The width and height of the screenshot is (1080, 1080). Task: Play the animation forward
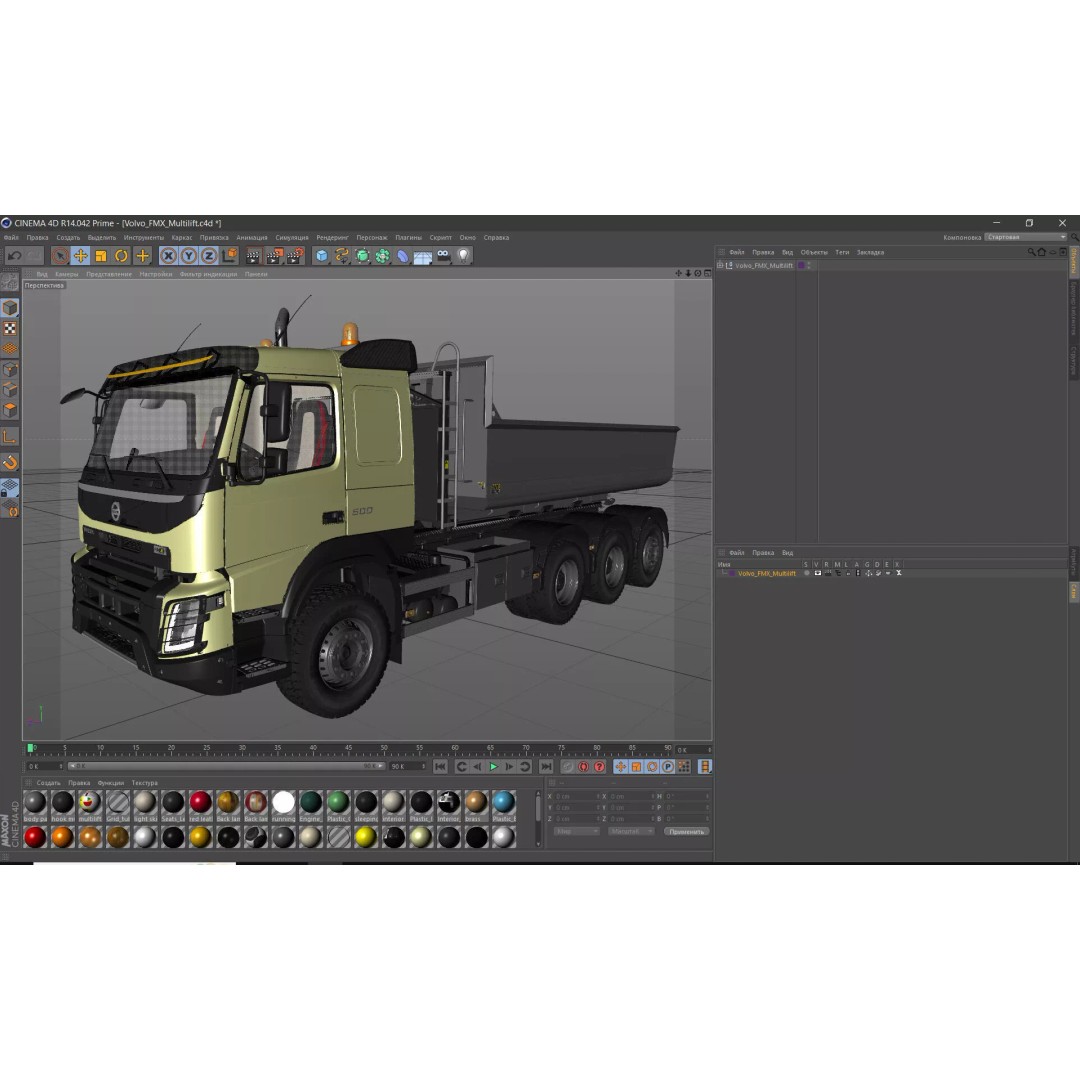[493, 767]
